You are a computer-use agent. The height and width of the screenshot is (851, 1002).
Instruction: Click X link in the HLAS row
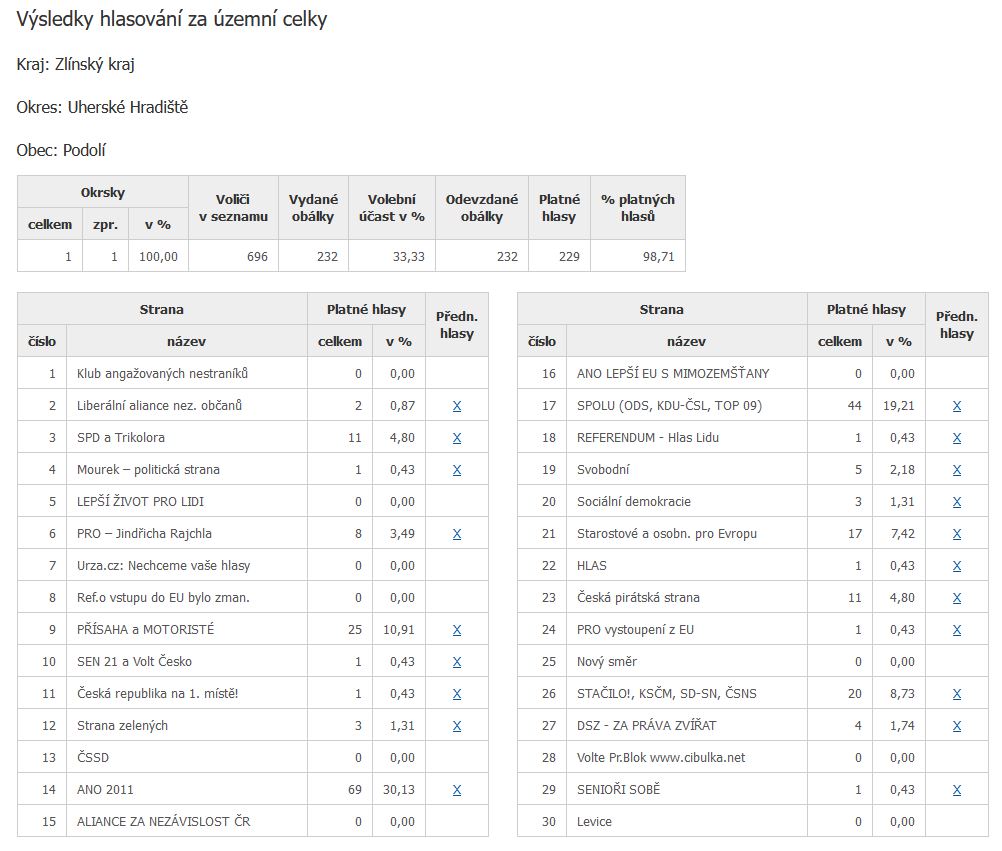coord(957,566)
